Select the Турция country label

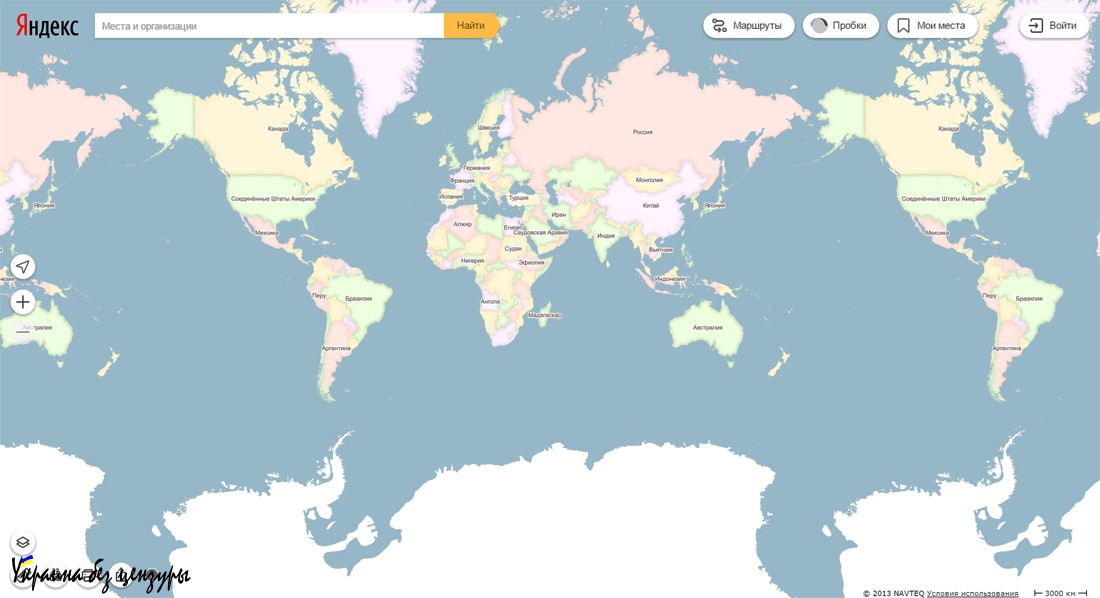click(518, 198)
